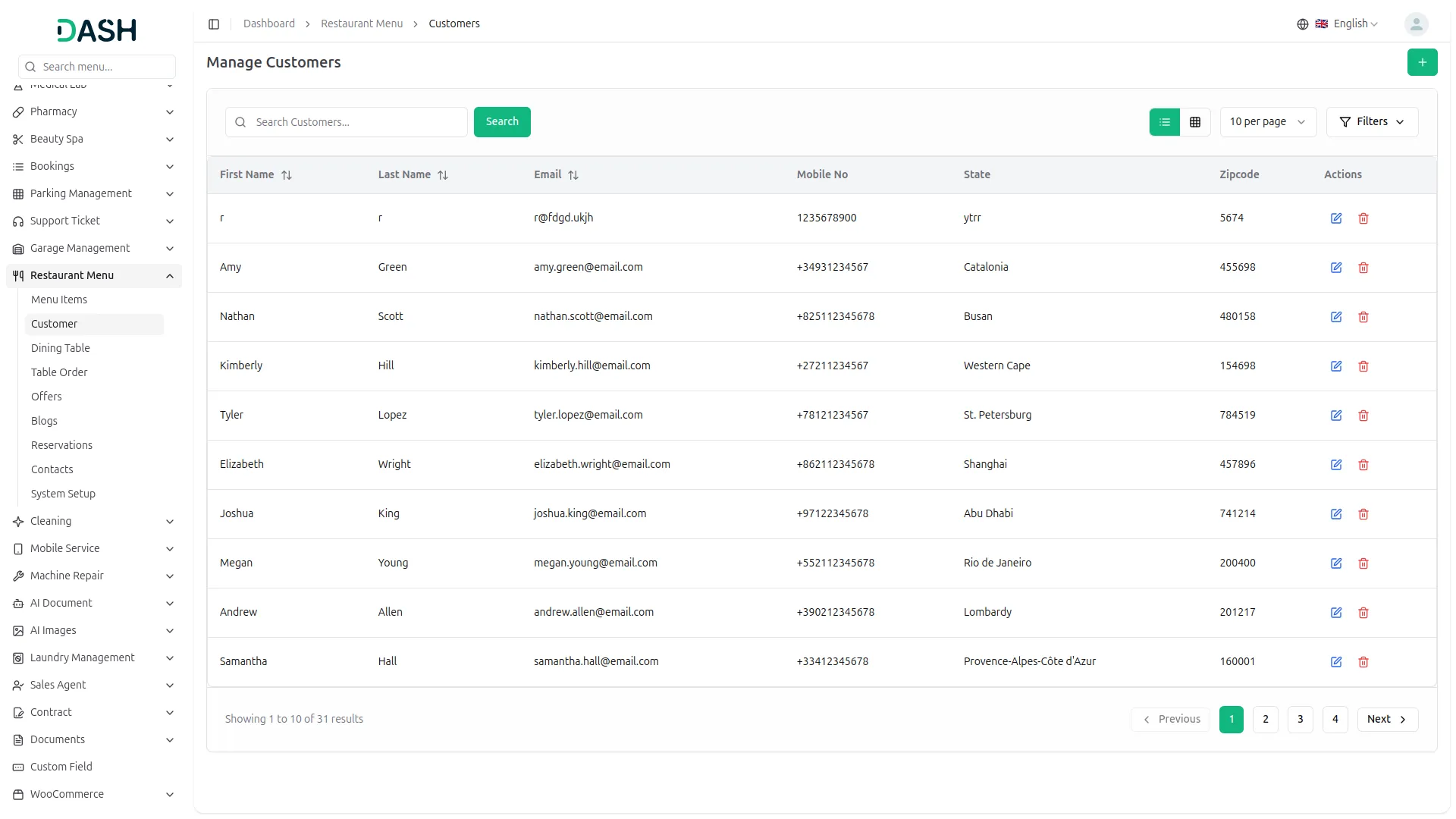Switch to list view layout

click(1165, 122)
